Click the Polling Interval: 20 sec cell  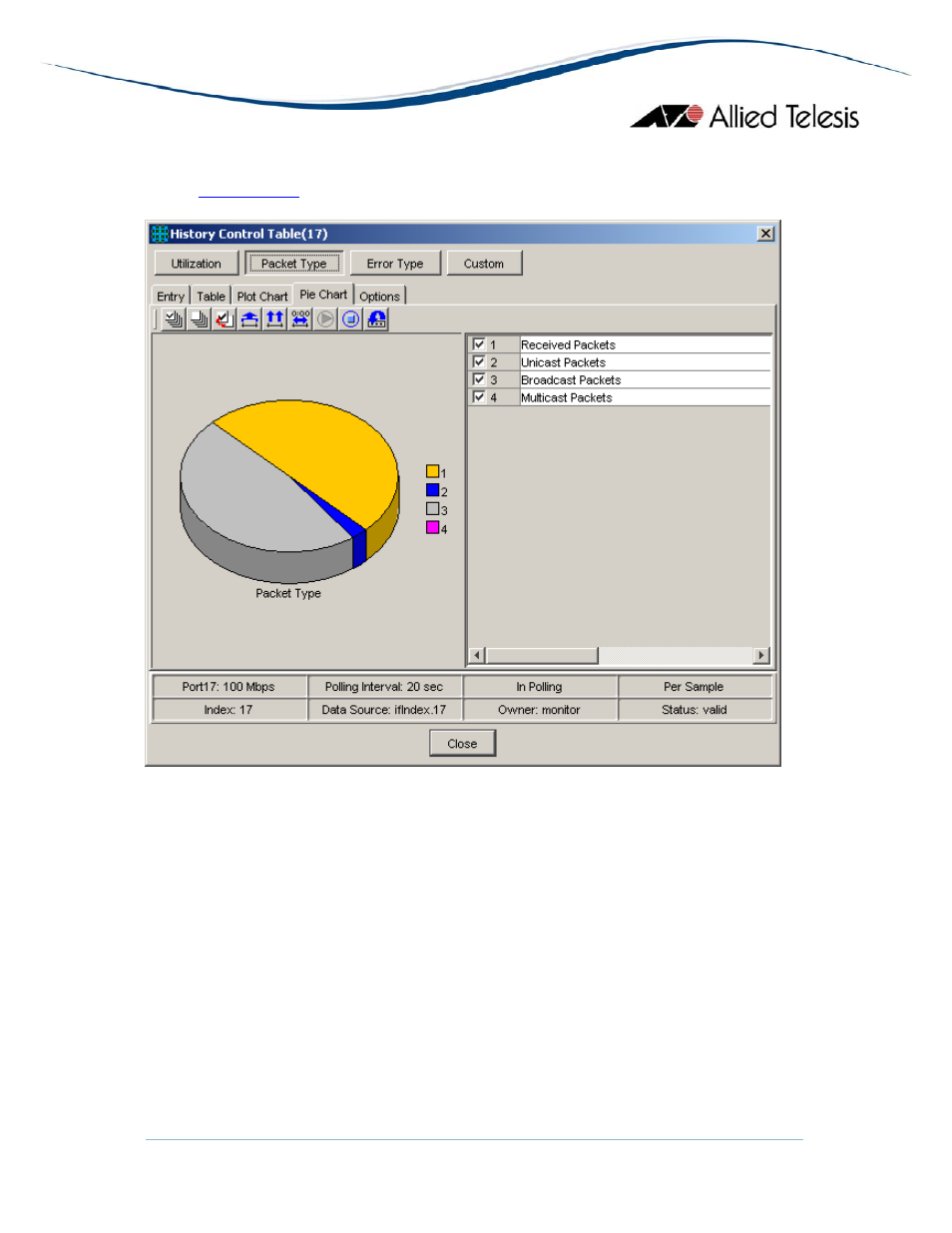point(384,687)
